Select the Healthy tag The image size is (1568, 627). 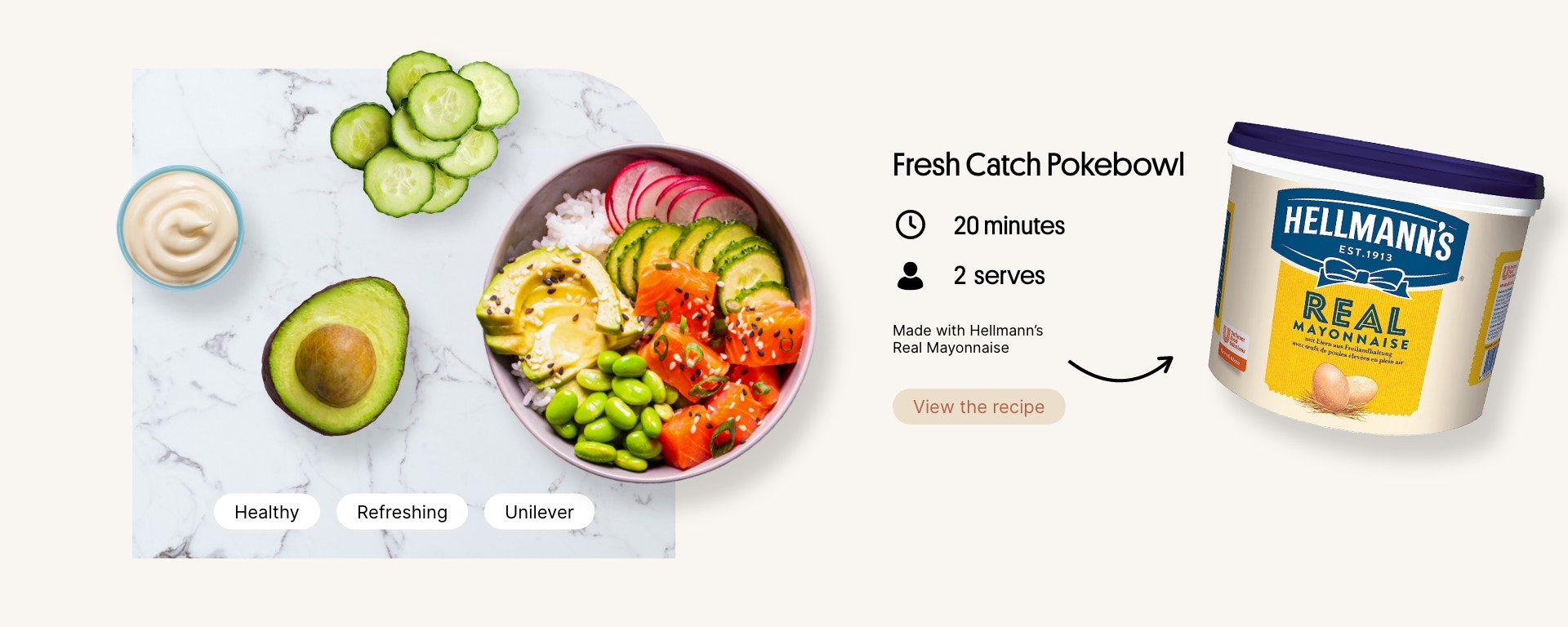point(266,512)
